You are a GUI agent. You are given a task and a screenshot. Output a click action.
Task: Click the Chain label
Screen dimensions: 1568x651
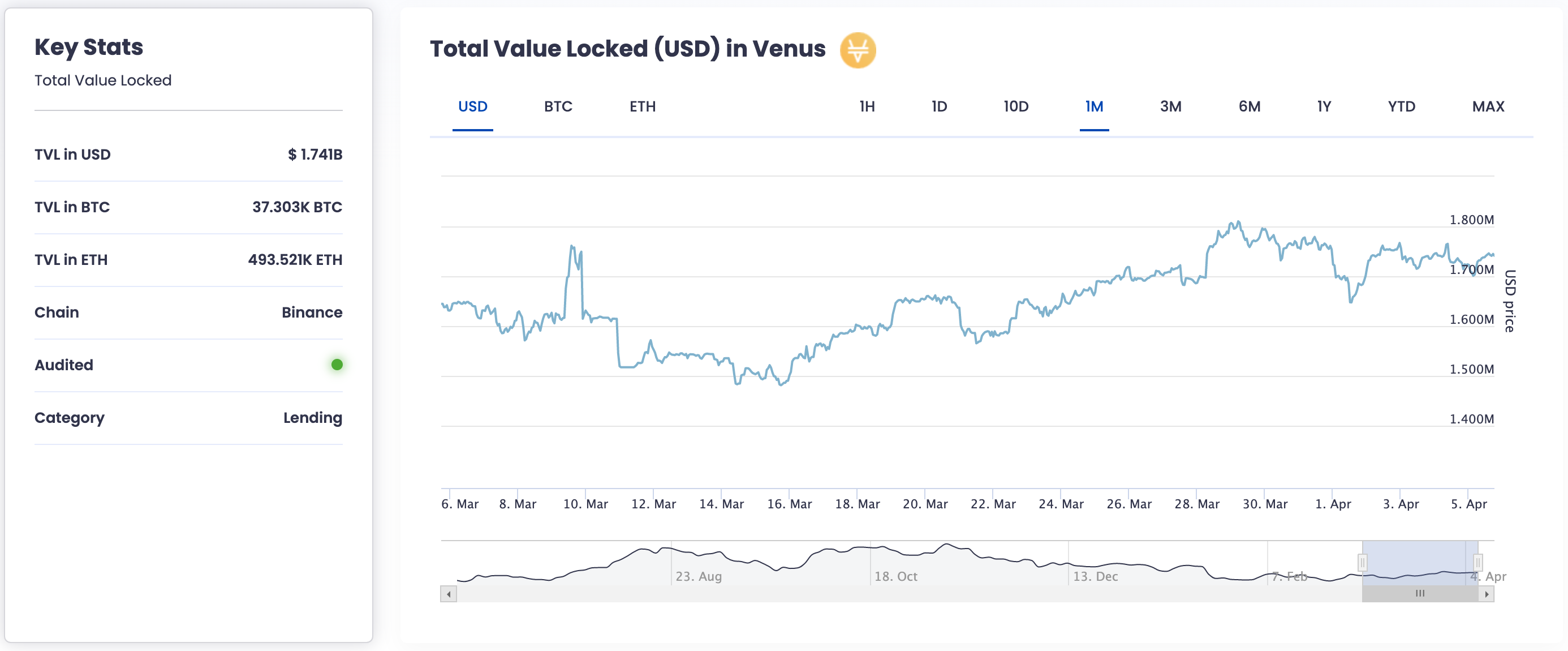click(57, 312)
